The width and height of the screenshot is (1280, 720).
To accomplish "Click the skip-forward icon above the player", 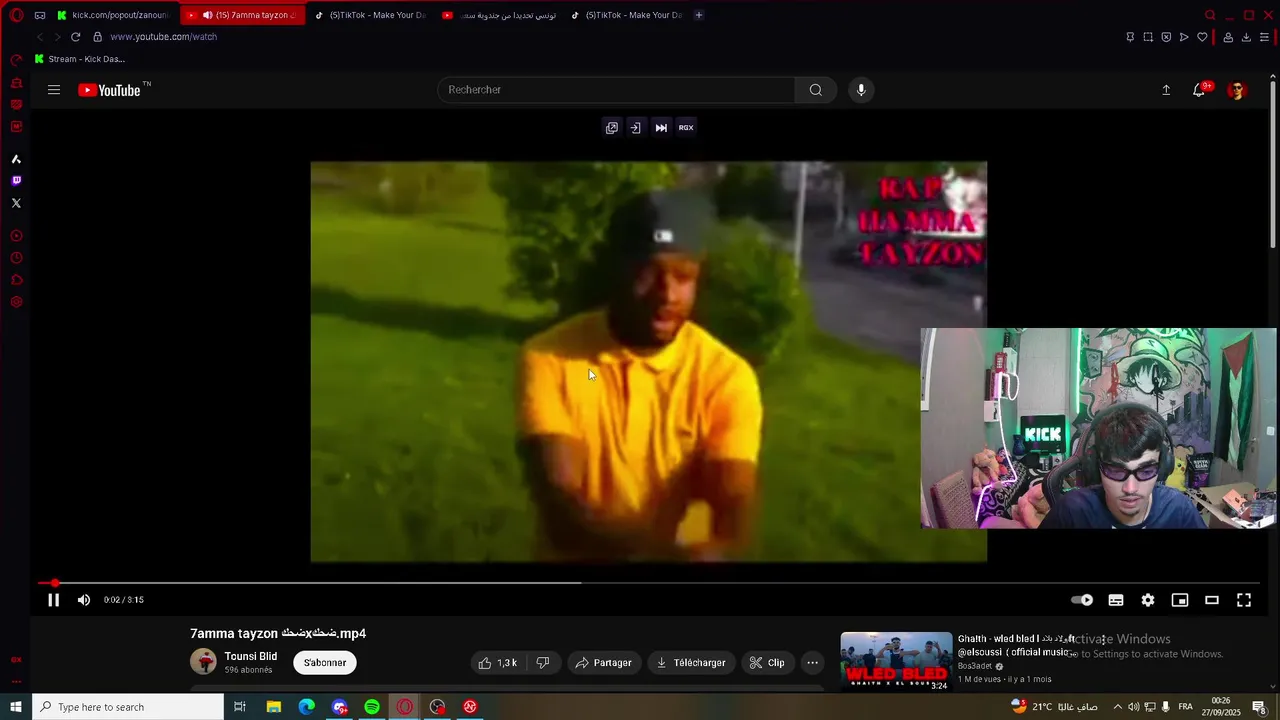I will pyautogui.click(x=661, y=128).
